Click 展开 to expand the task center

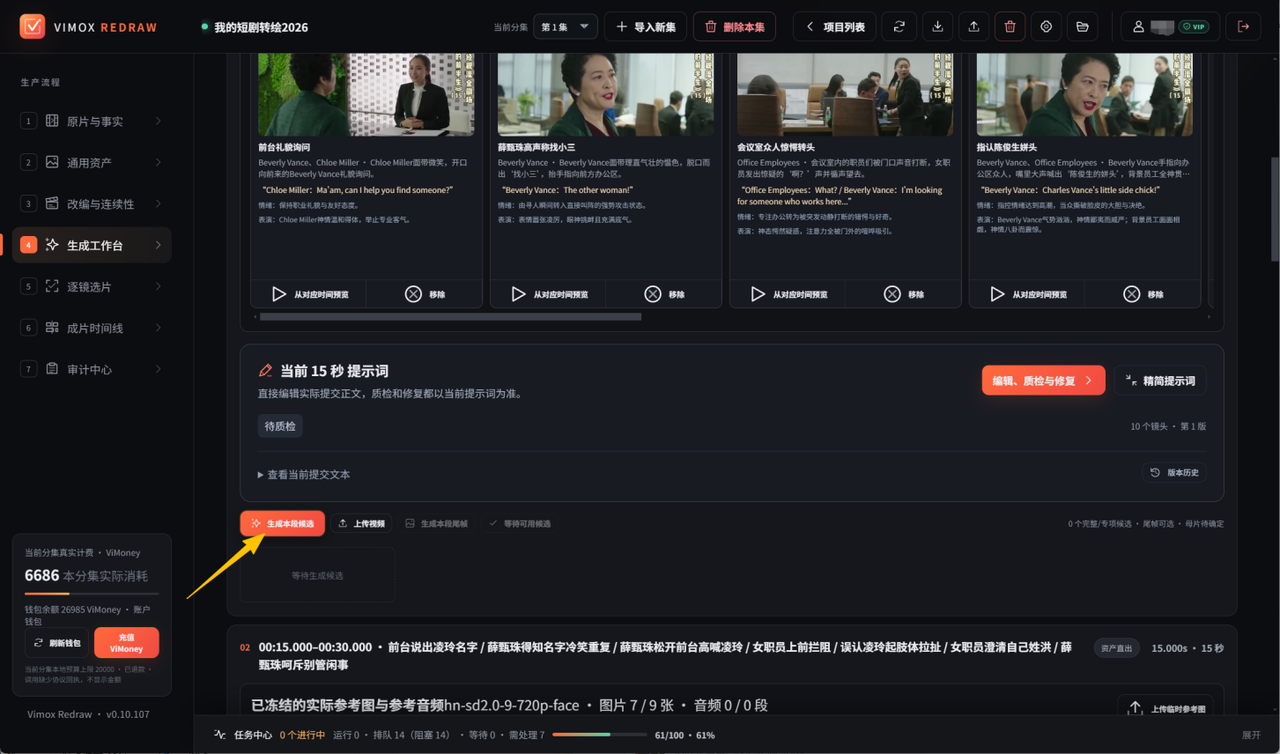coord(1251,735)
